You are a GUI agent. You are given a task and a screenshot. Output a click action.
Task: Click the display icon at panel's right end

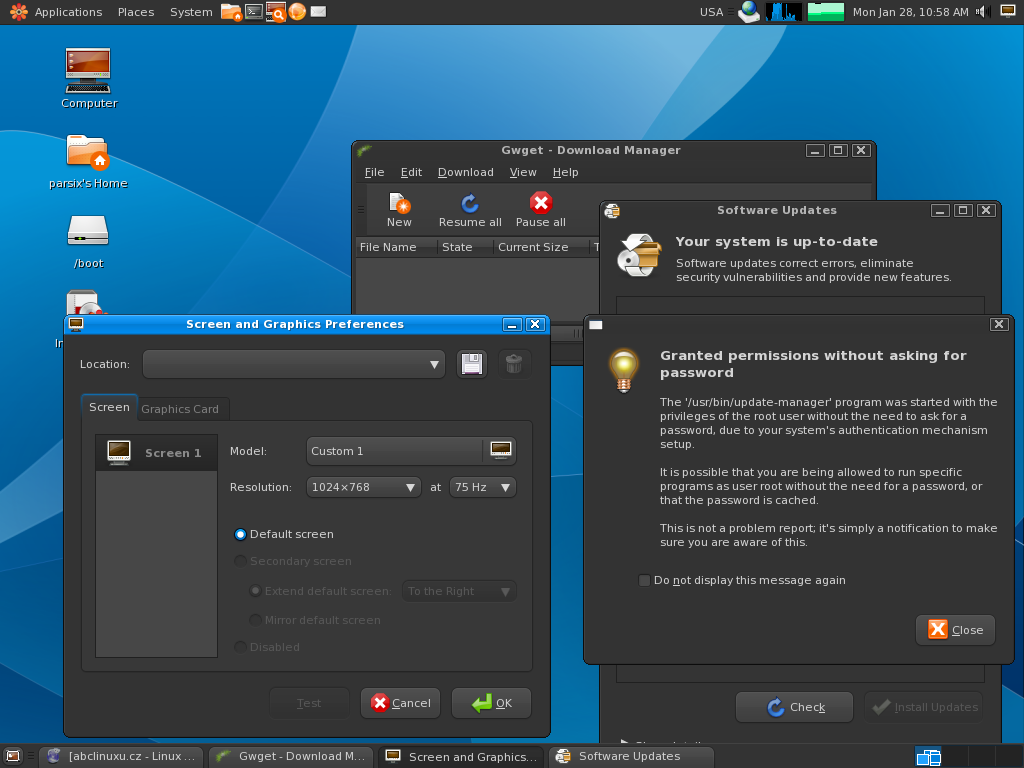click(x=1008, y=11)
